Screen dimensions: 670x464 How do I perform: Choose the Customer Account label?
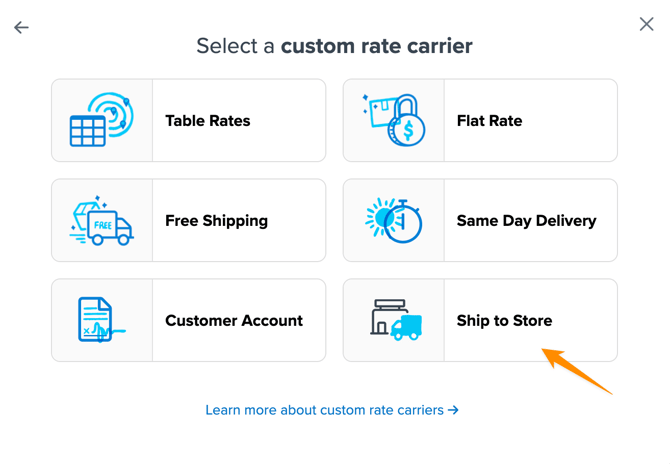click(x=234, y=321)
